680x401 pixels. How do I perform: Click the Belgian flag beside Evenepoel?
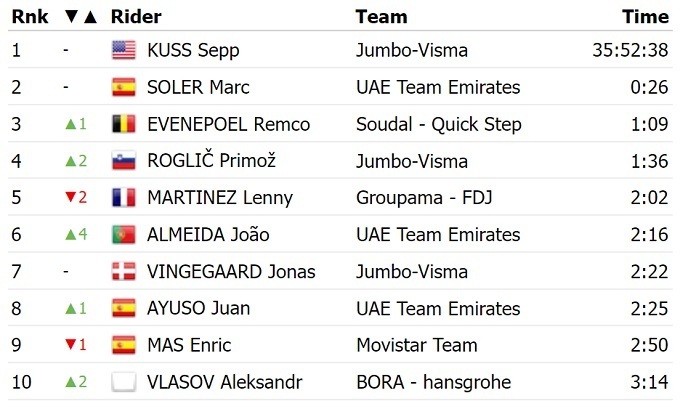pos(123,124)
